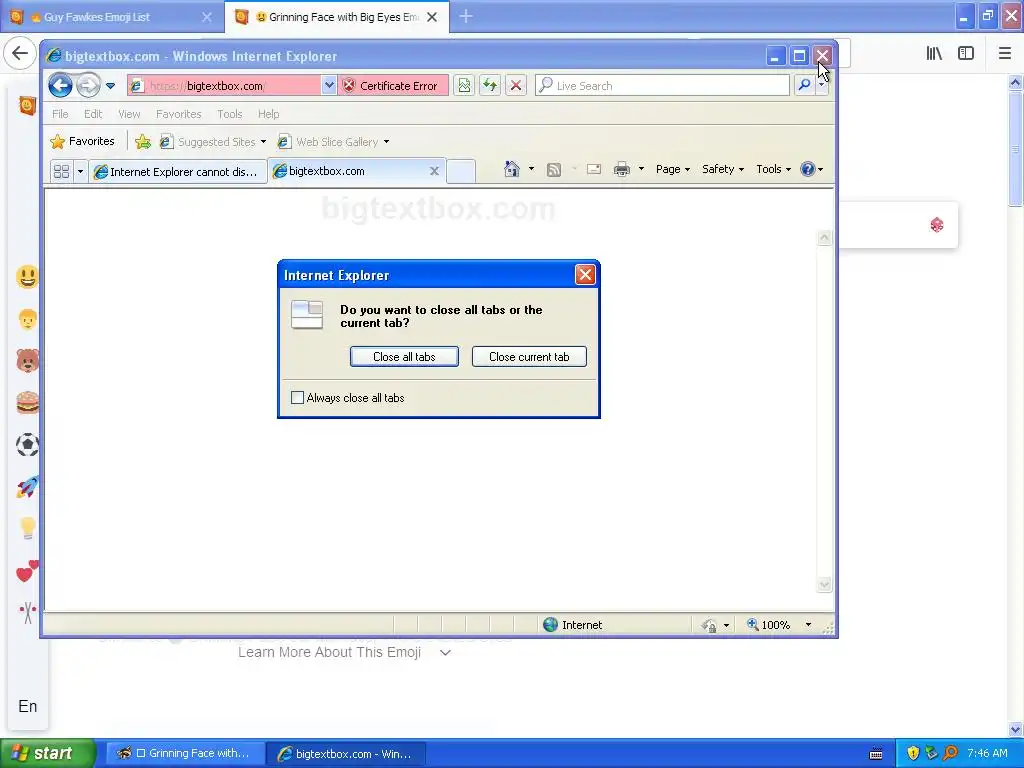Expand the zoom level dropdown arrow
Screen dimensions: 1024x768
click(808, 625)
